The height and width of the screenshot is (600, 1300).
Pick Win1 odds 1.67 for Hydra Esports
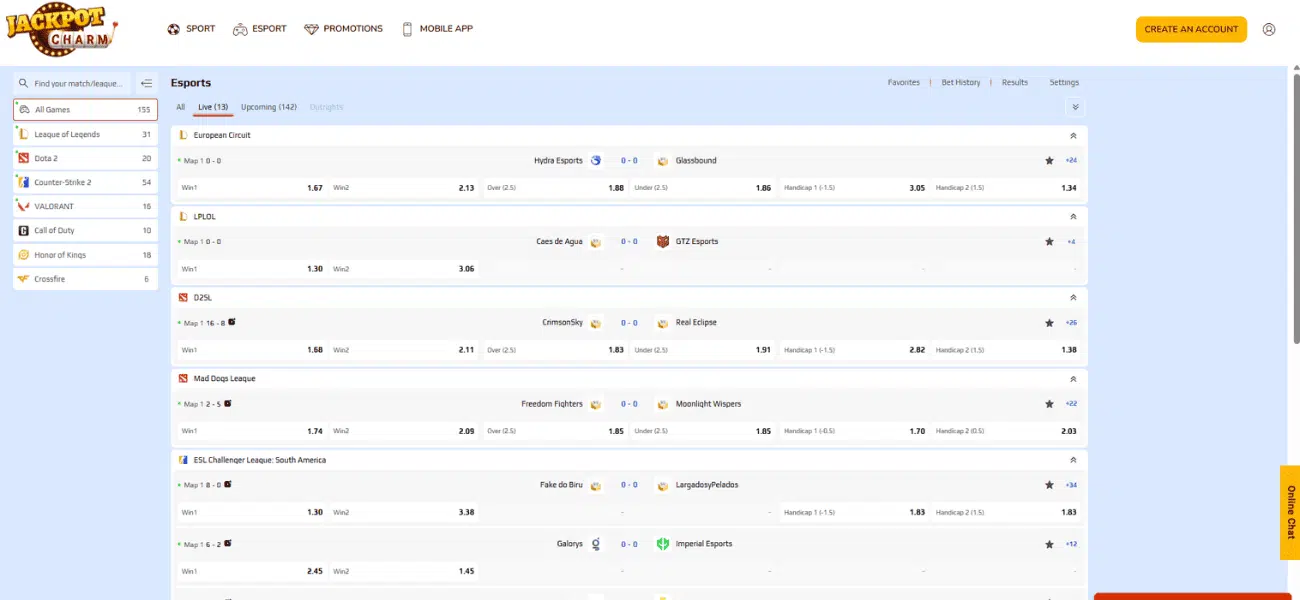pos(251,188)
